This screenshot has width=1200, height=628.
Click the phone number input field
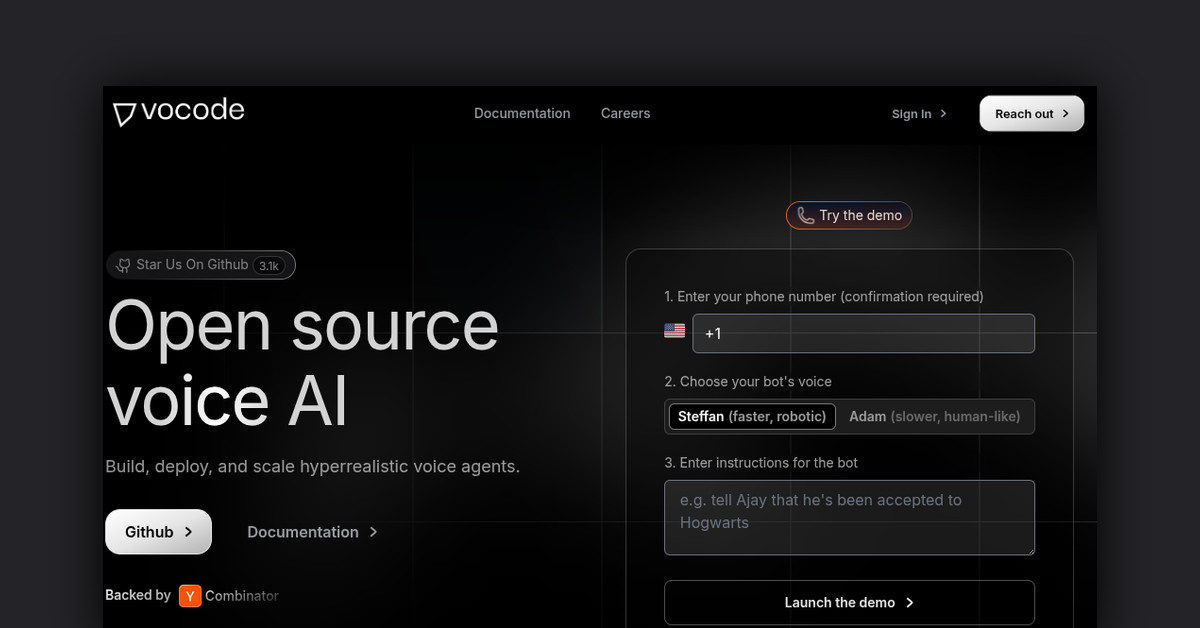pyautogui.click(x=863, y=334)
